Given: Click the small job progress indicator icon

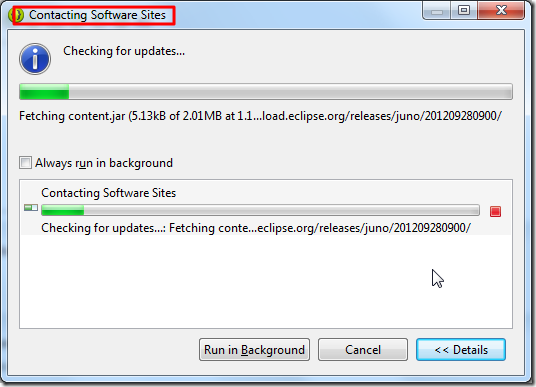Looking at the screenshot, I should [31, 208].
